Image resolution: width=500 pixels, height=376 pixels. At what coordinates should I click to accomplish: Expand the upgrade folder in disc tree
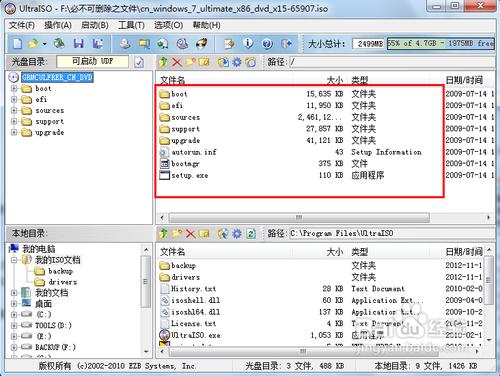(x=14, y=132)
